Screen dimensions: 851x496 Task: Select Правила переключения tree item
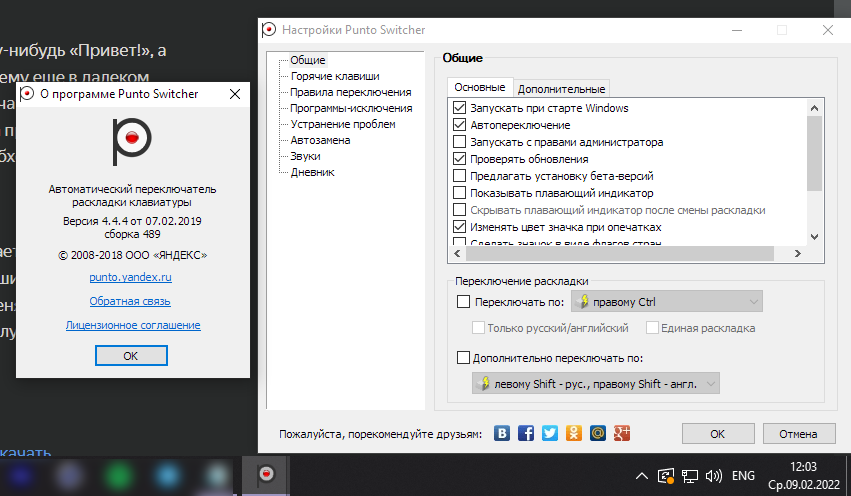point(351,92)
